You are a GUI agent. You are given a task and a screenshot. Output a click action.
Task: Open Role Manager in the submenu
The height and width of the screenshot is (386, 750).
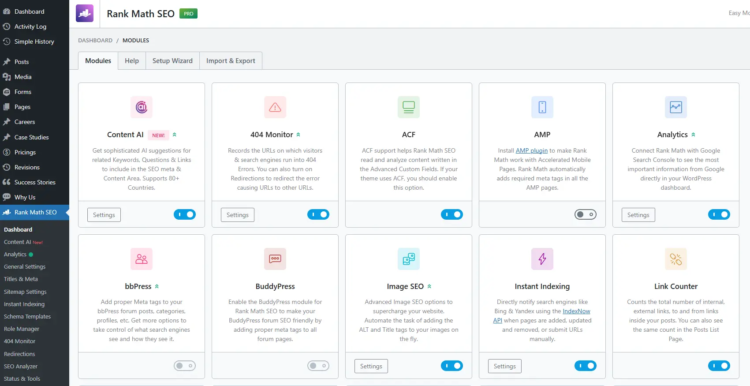point(21,329)
